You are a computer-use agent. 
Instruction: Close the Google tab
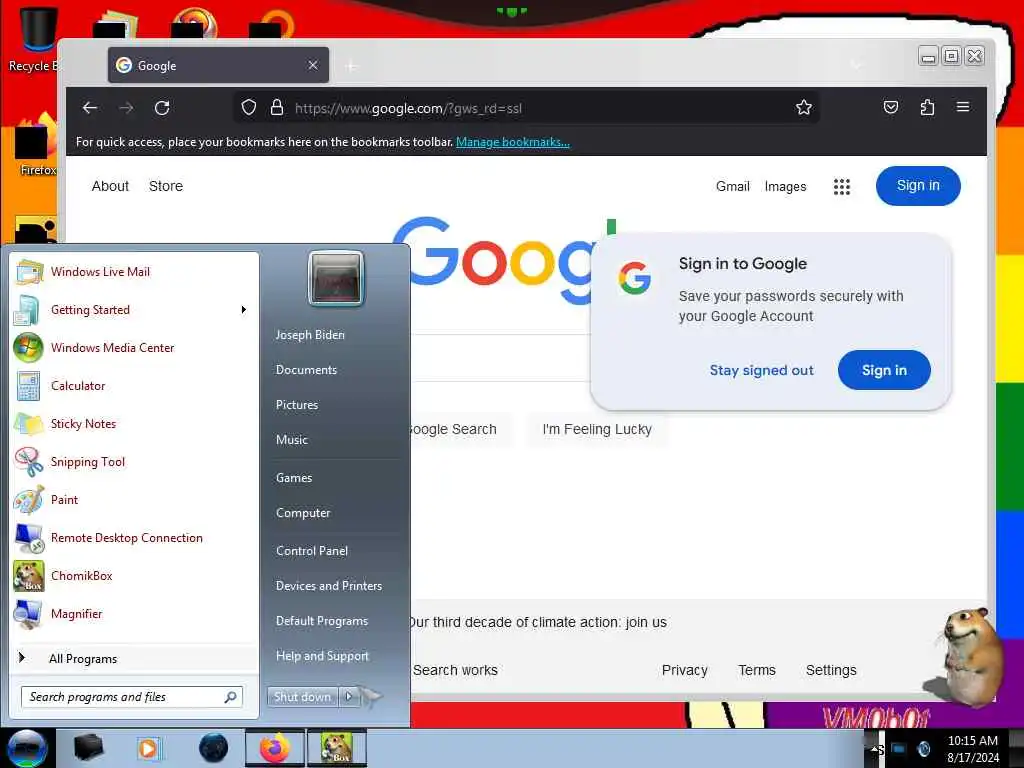313,65
